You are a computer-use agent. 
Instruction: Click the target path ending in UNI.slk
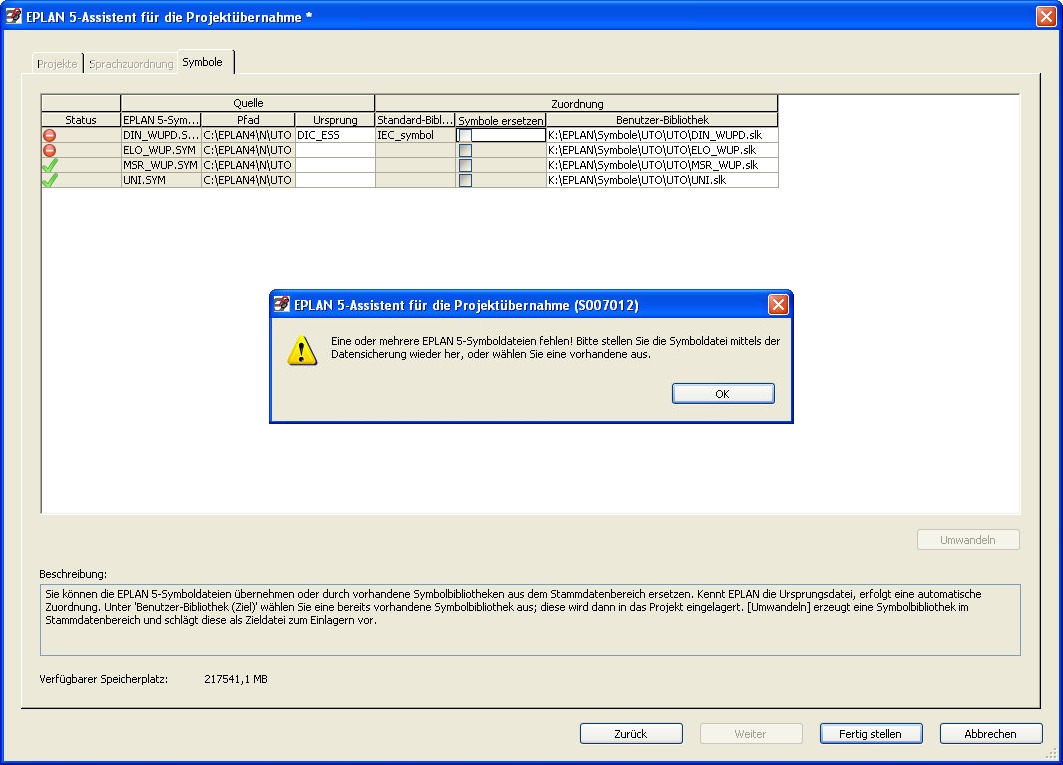pos(662,180)
